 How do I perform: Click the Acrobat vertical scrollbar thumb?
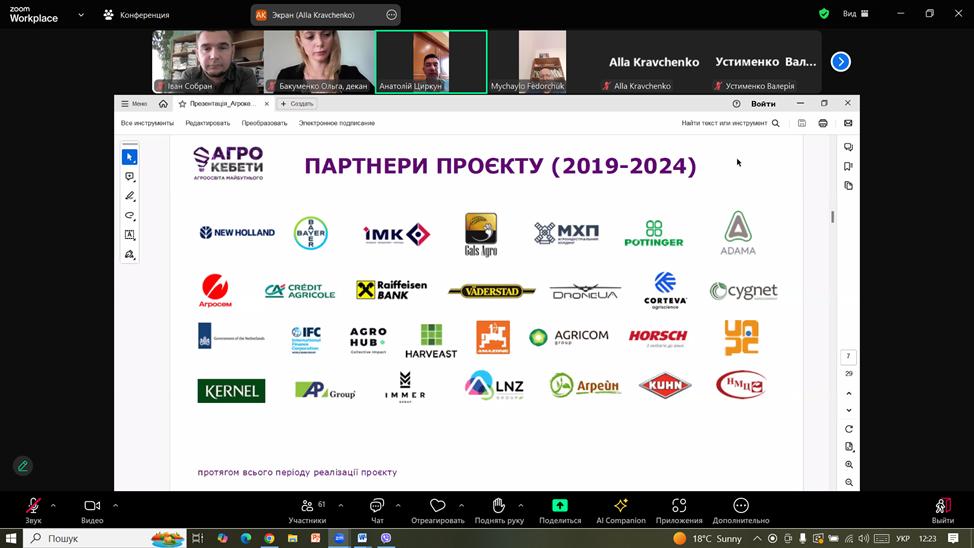pyautogui.click(x=832, y=217)
